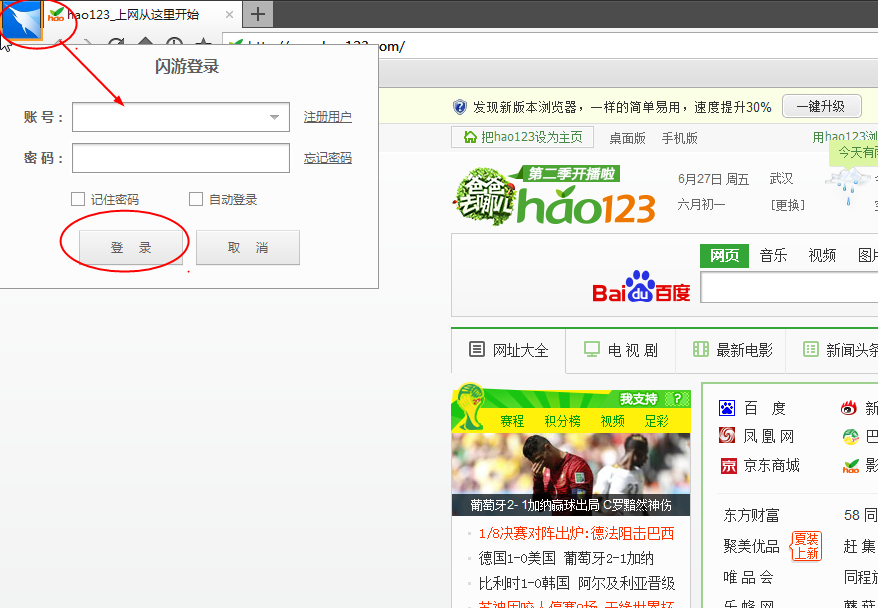Click the World Cup trophy icon
Screen dimensions: 878x608
tap(469, 406)
